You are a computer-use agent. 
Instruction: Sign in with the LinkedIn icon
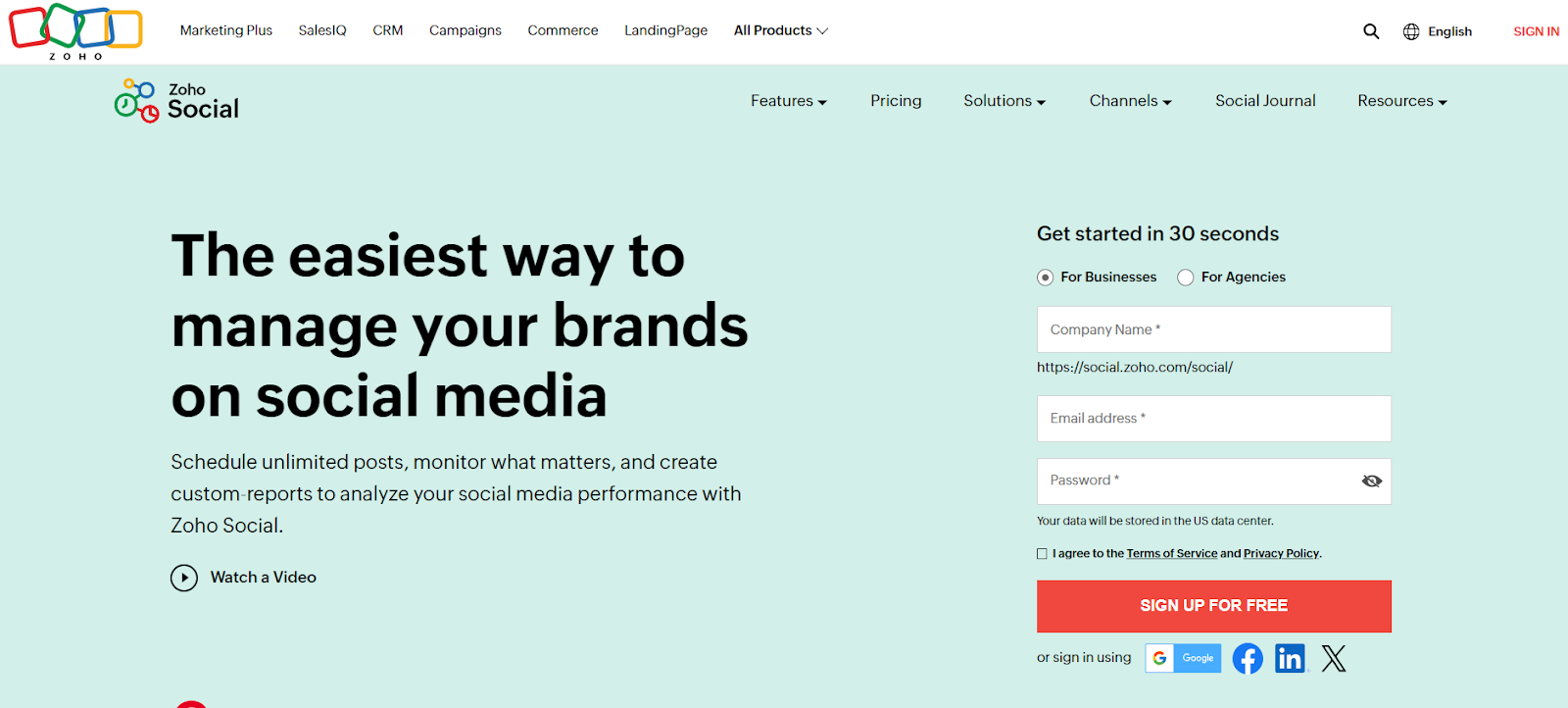[x=1290, y=658]
